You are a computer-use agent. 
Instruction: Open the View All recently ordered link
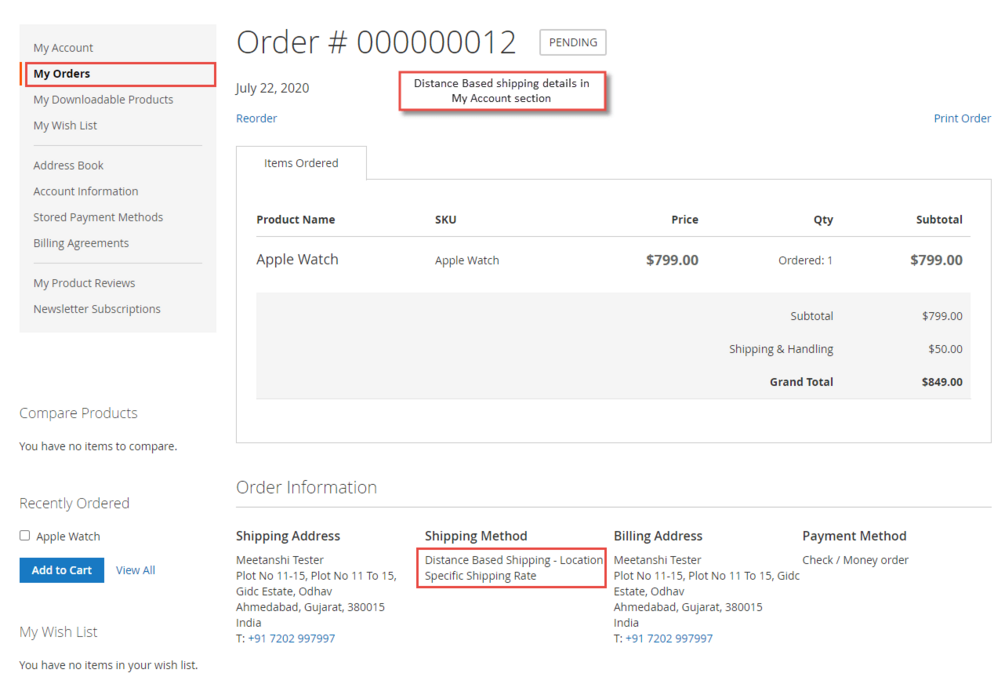135,570
